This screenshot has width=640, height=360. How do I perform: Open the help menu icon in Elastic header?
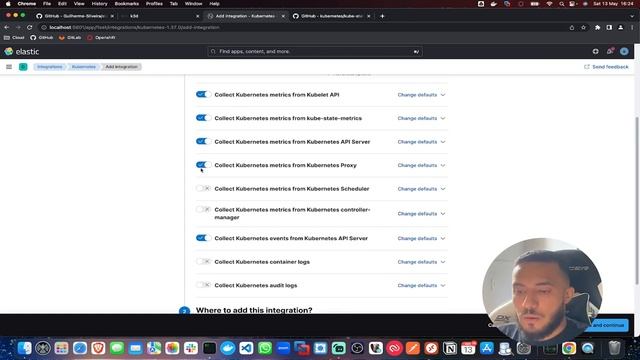(596, 51)
